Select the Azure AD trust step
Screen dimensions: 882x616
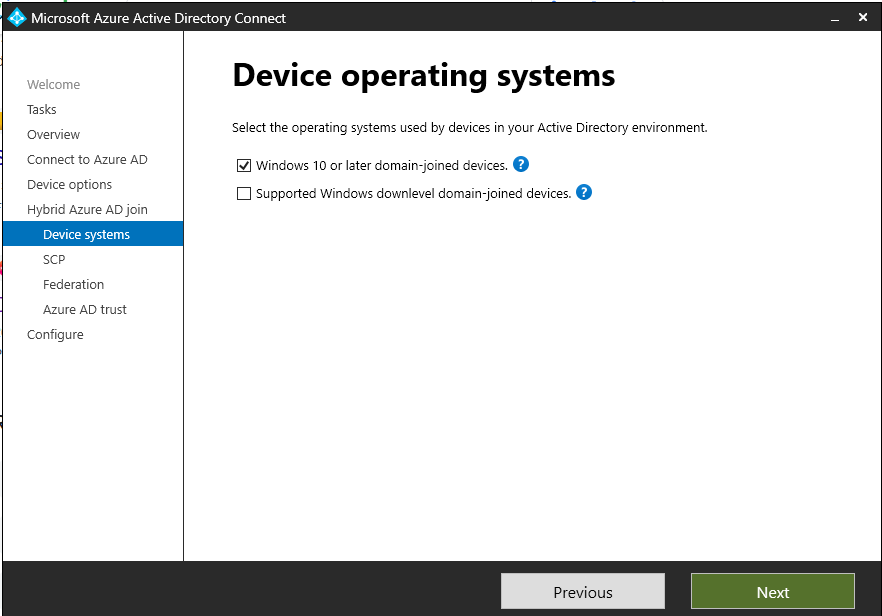tap(85, 310)
